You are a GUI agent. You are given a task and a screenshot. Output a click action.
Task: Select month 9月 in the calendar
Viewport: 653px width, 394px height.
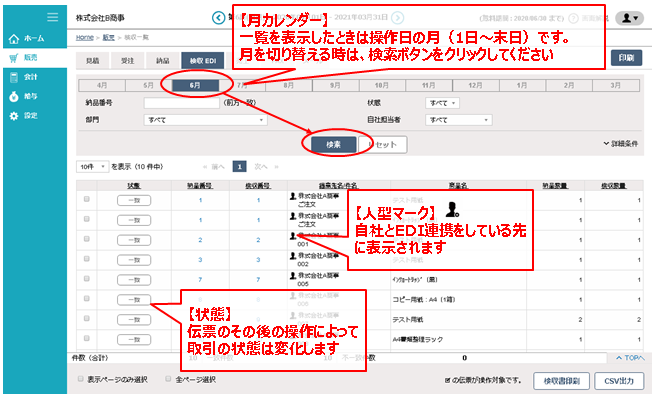[335, 85]
